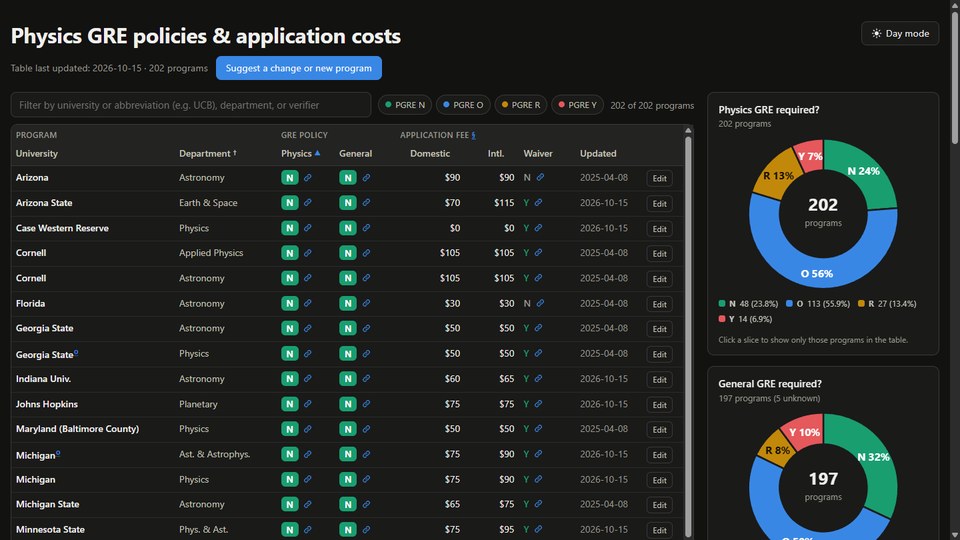Toggle the PGRE Y filter chip
960x540 pixels.
point(577,105)
